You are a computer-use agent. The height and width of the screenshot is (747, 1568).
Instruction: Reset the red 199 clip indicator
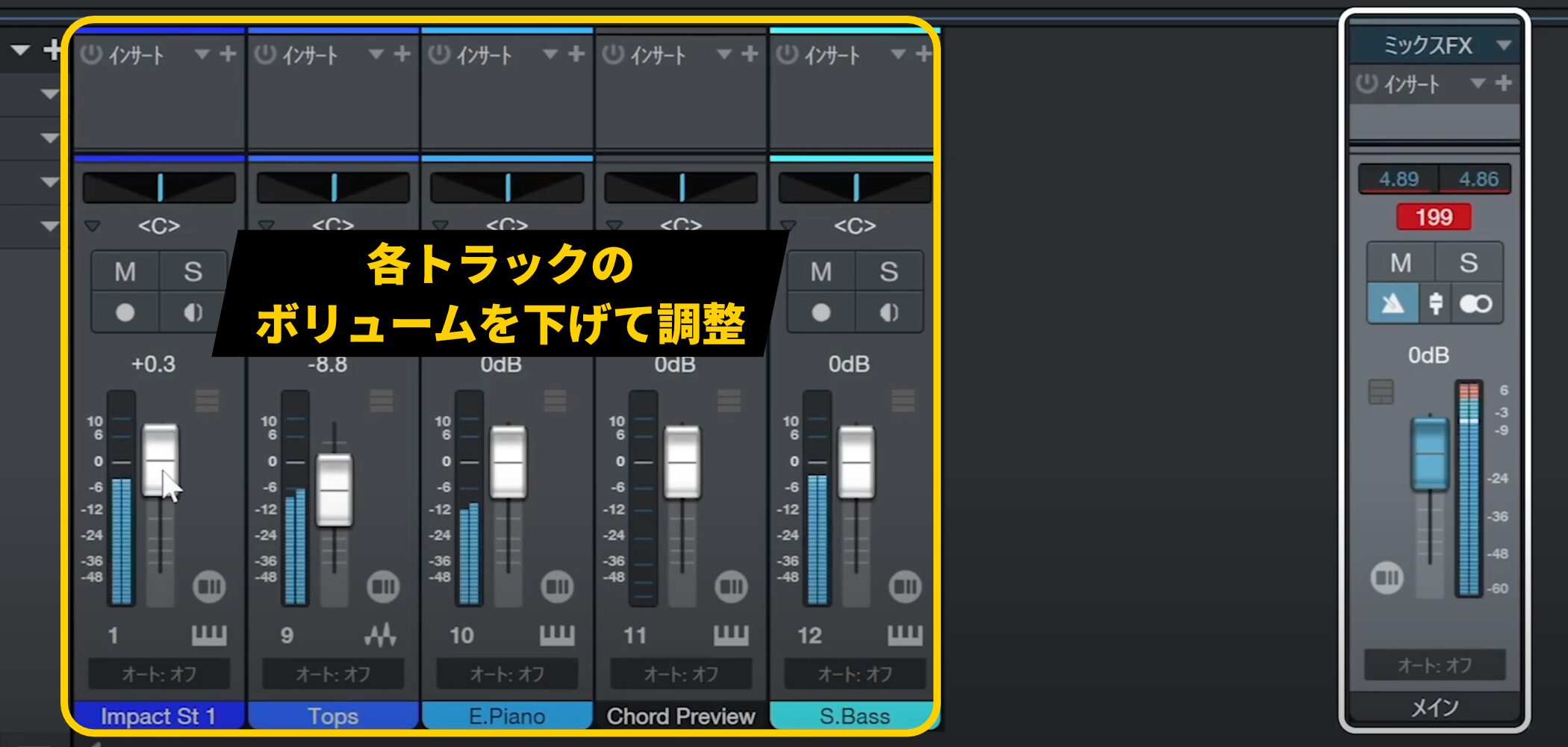(x=1434, y=217)
